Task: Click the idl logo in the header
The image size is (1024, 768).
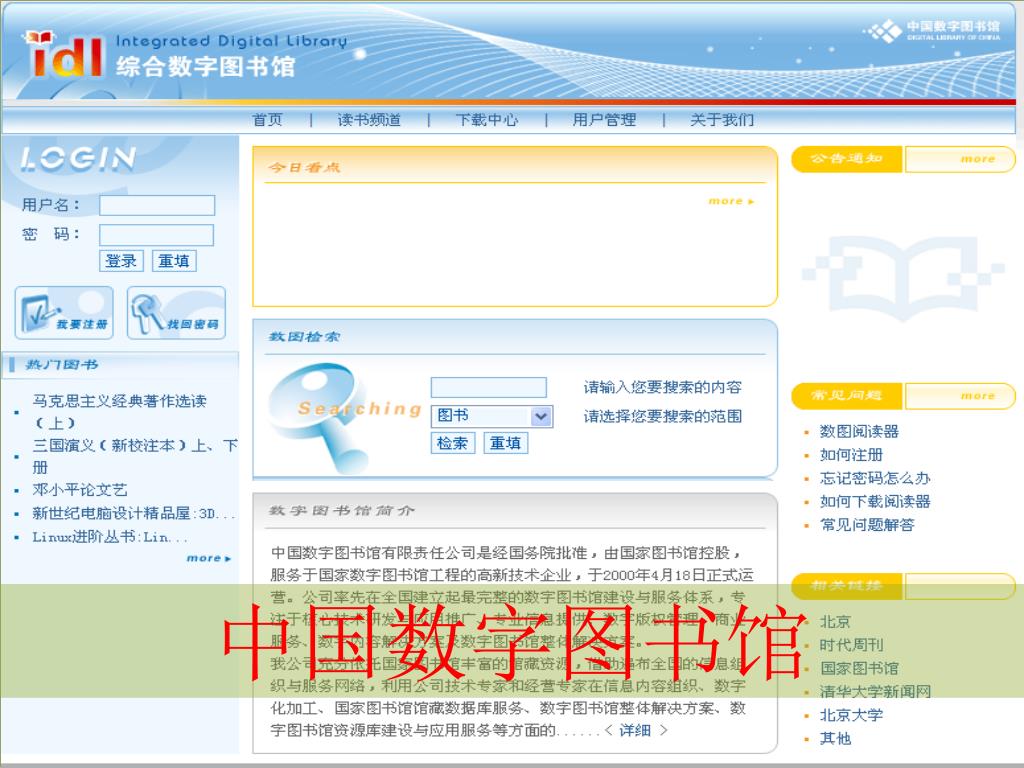Action: coord(63,54)
